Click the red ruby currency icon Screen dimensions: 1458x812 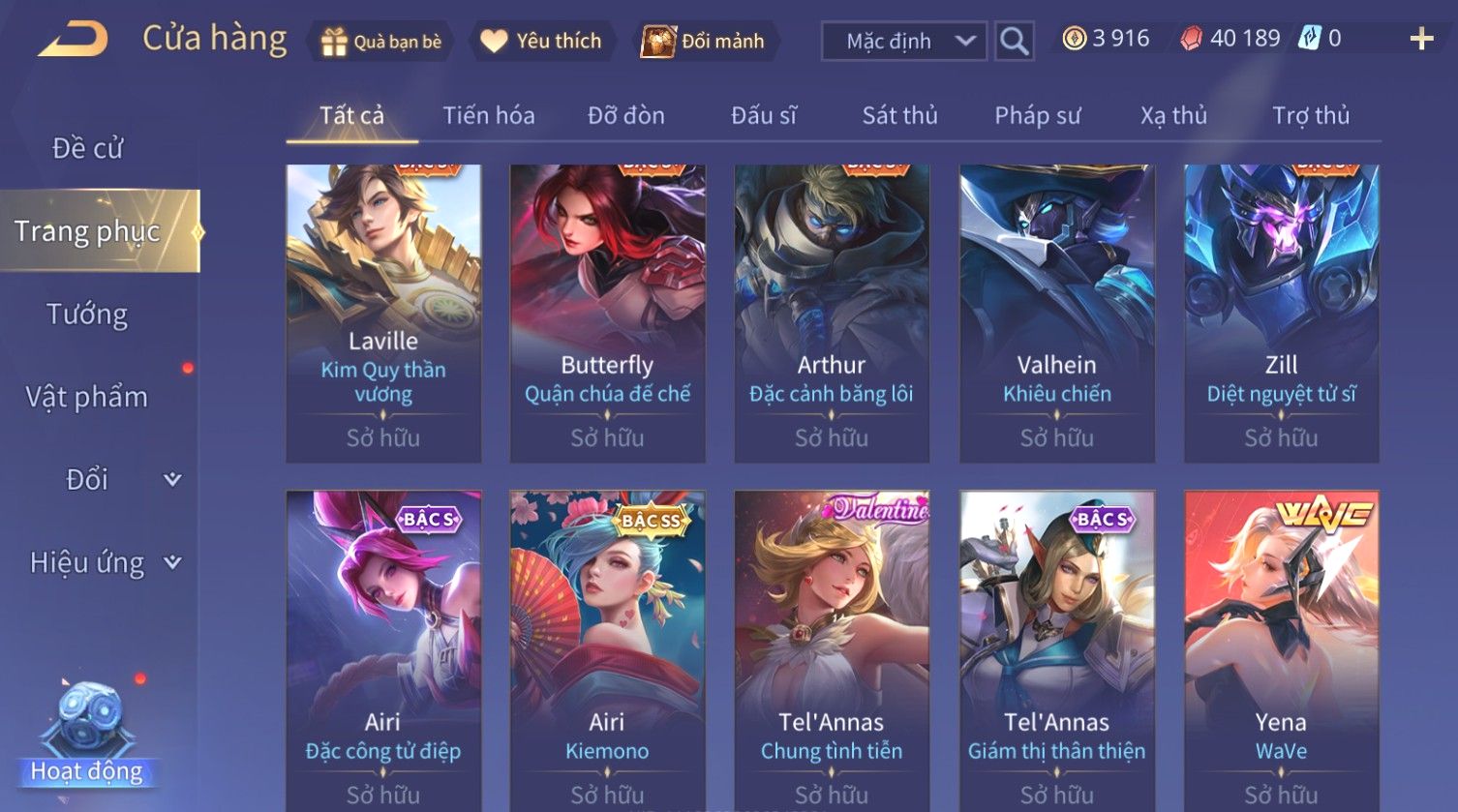[x=1191, y=40]
